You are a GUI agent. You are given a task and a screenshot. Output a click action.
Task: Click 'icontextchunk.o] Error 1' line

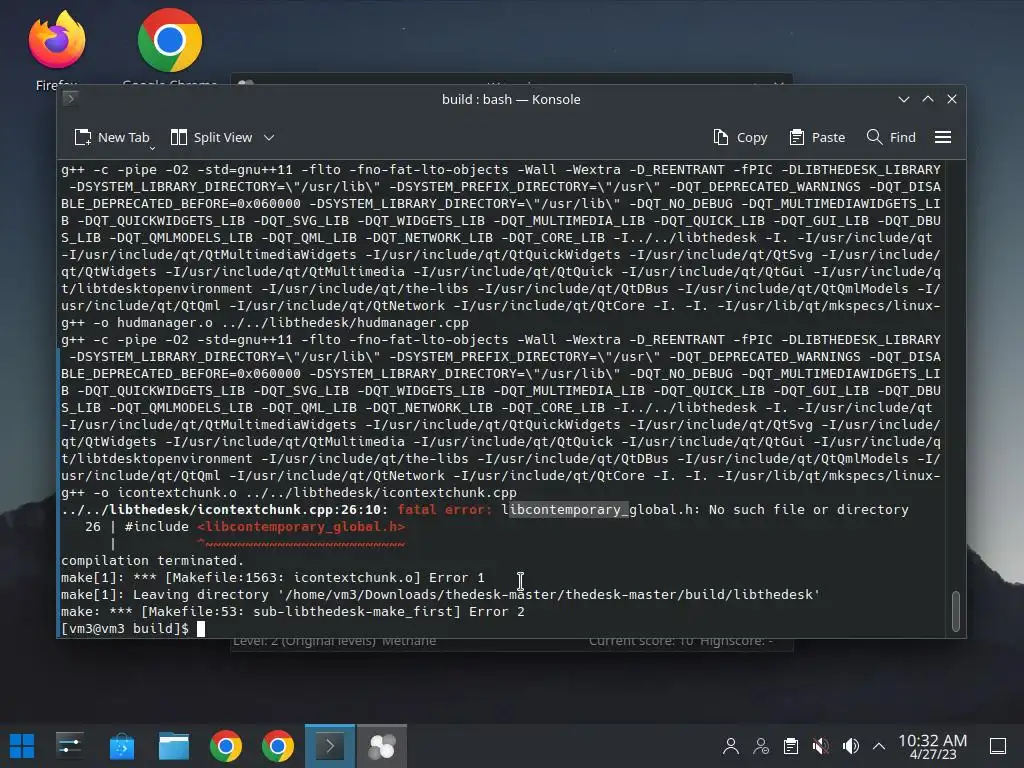(389, 577)
